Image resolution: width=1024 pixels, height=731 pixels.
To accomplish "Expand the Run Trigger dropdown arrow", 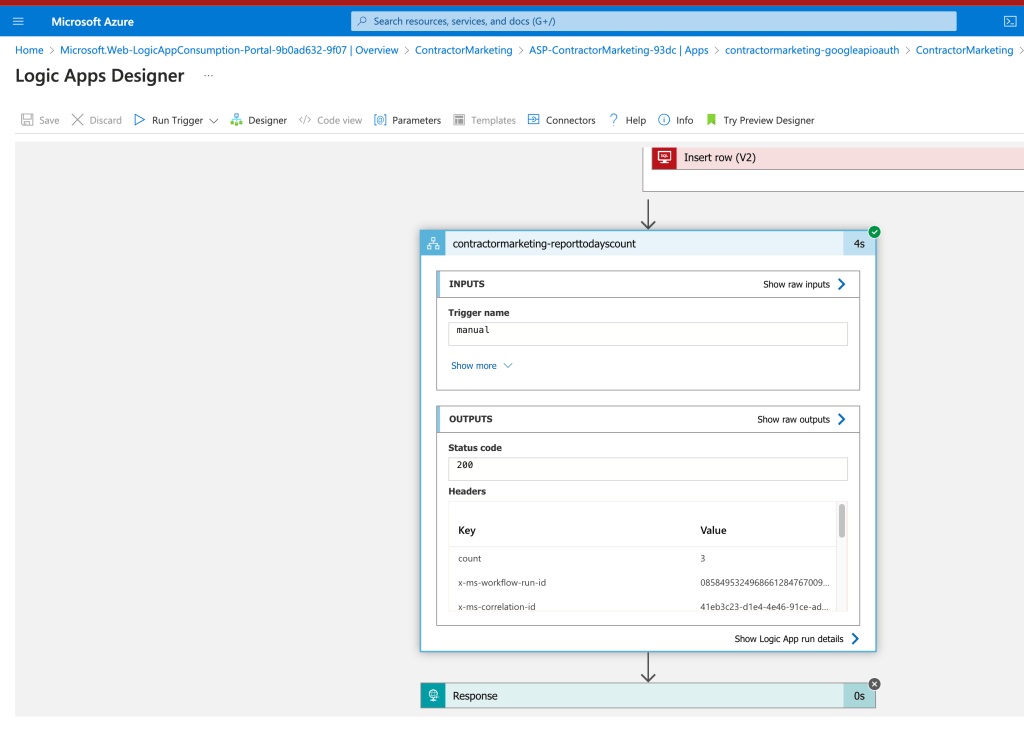I will (214, 121).
